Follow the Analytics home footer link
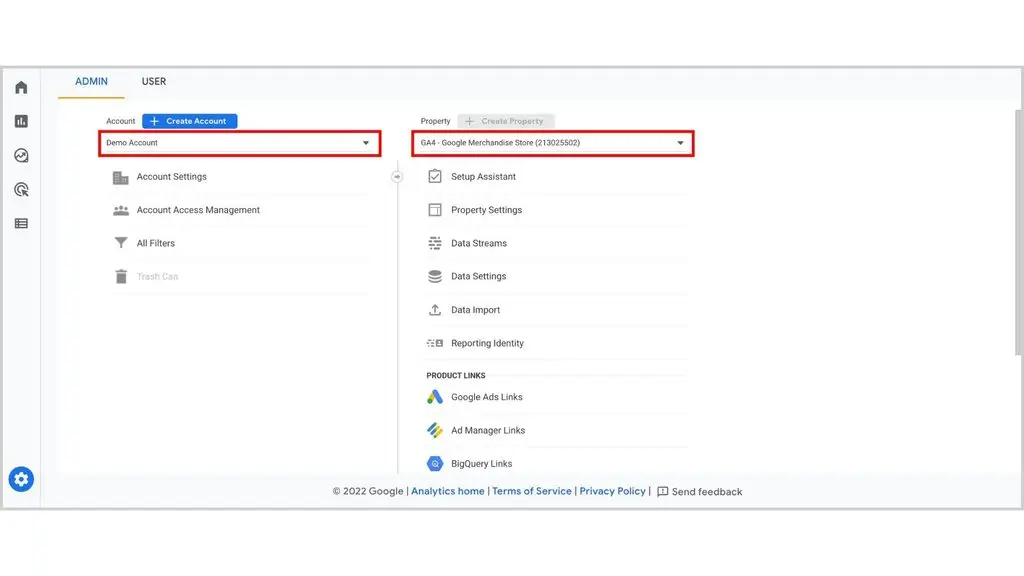Image resolution: width=1024 pixels, height=576 pixels. click(x=448, y=491)
